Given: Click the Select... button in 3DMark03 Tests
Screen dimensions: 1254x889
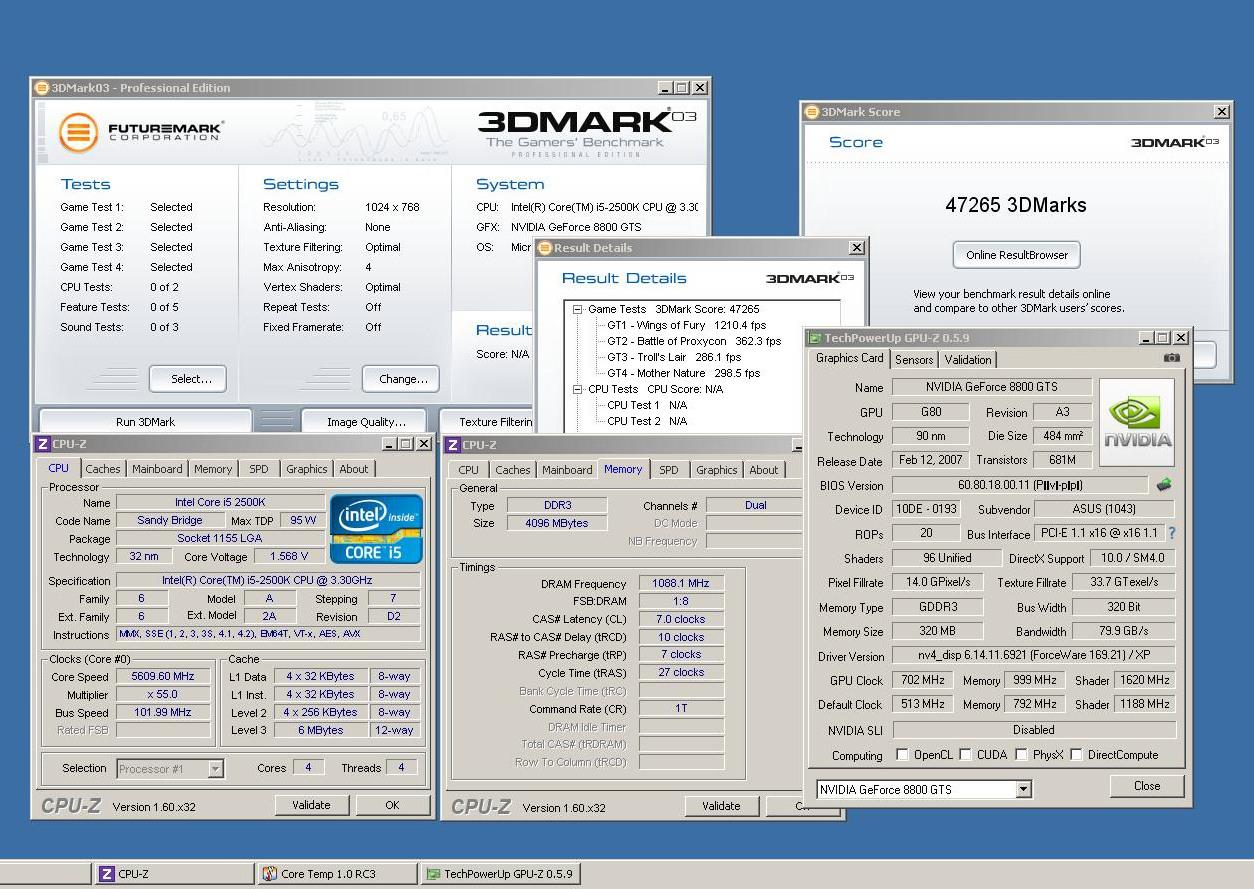Looking at the screenshot, I should click(187, 379).
